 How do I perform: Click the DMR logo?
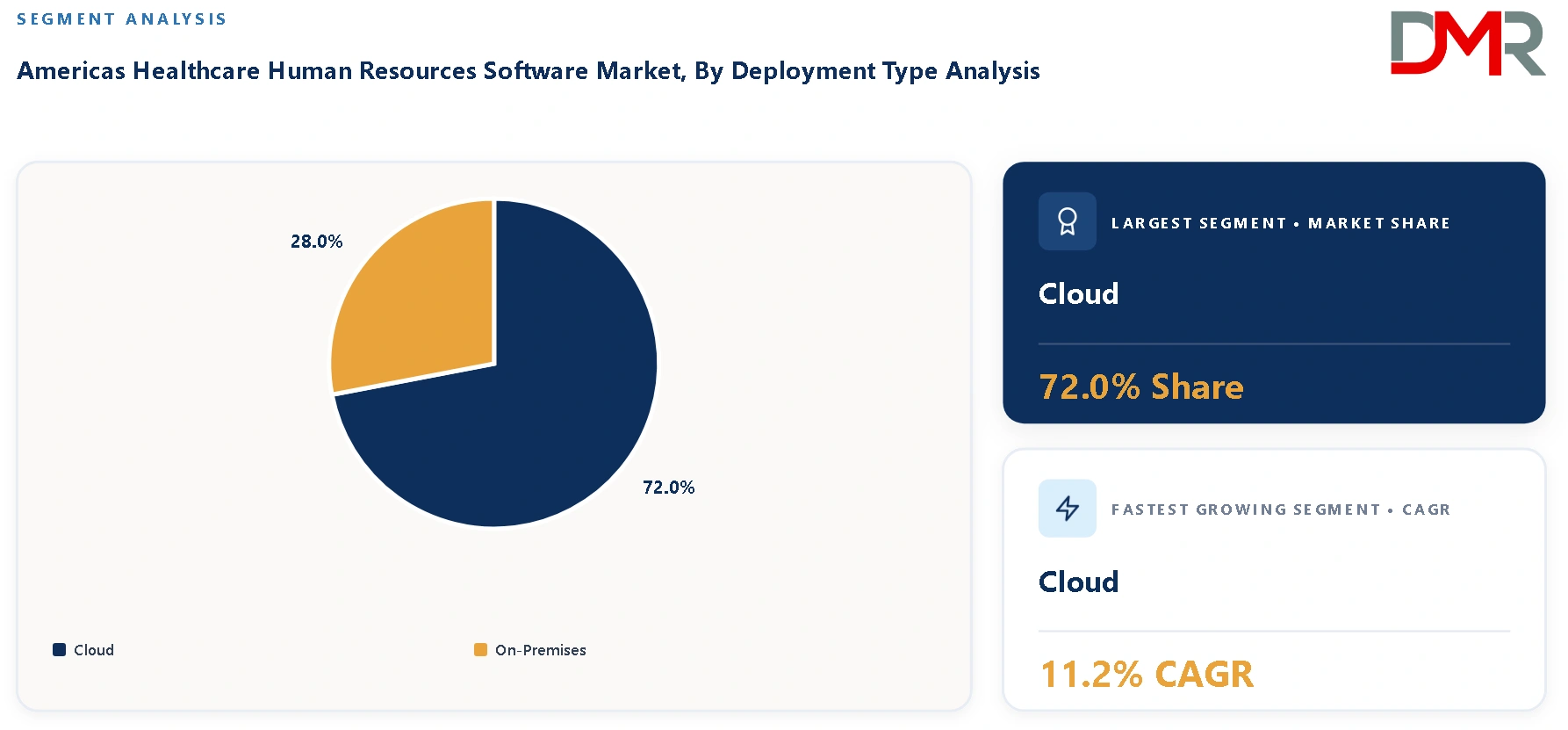(1468, 43)
